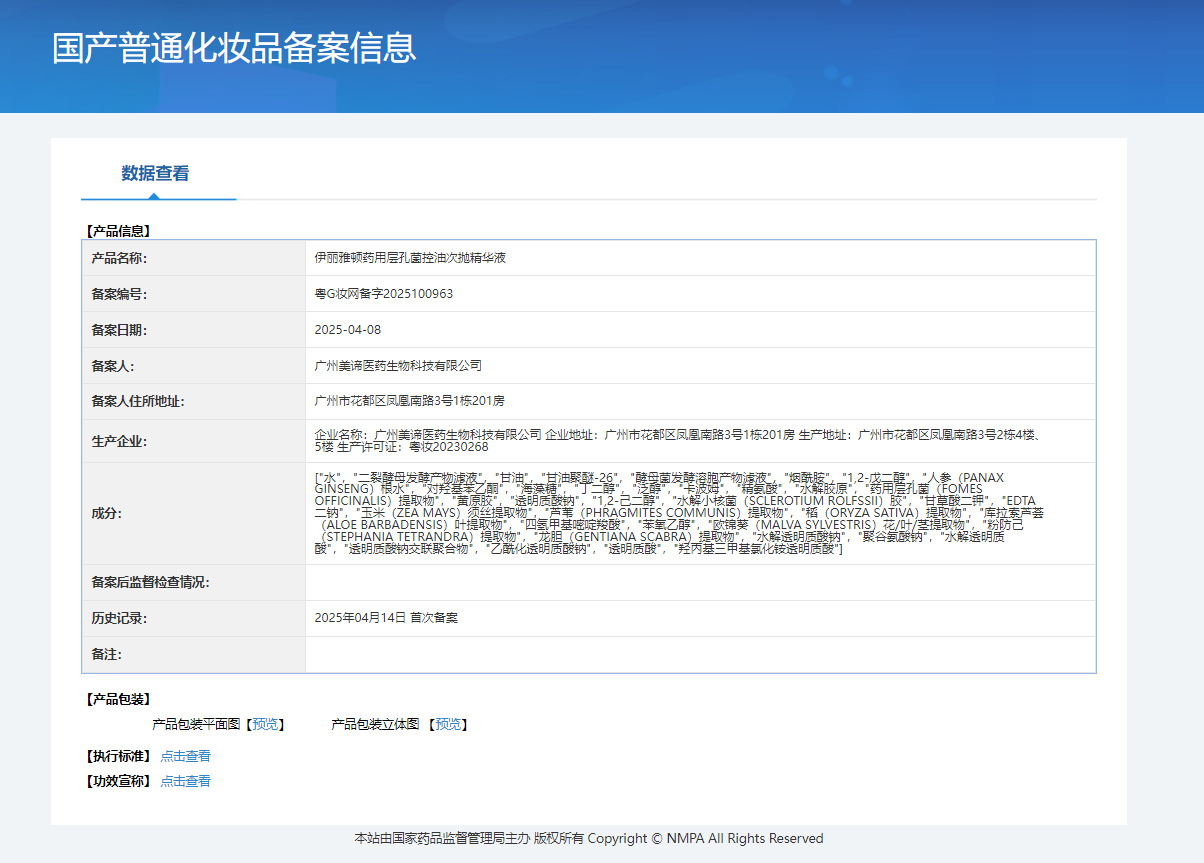Click the 国产普通化妆品备案信息 page title
This screenshot has width=1204, height=863.
click(x=234, y=48)
